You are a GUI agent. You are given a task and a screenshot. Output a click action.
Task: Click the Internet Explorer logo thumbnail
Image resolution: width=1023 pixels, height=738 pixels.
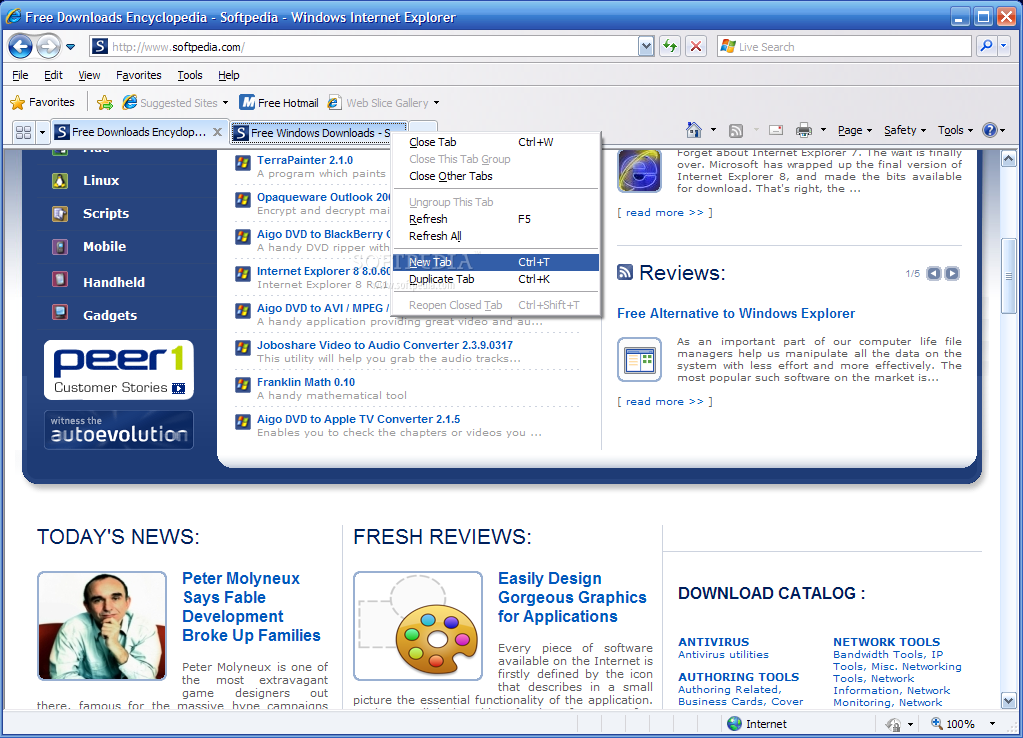(x=639, y=171)
